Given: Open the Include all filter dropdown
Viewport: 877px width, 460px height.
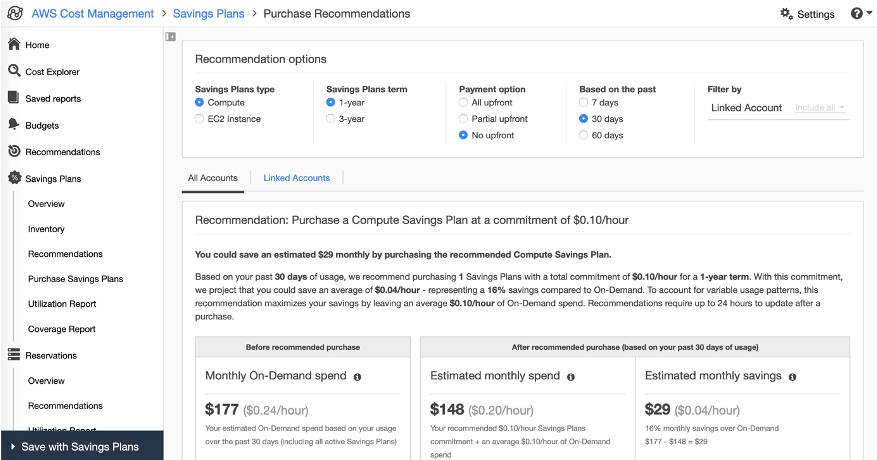Looking at the screenshot, I should (821, 108).
